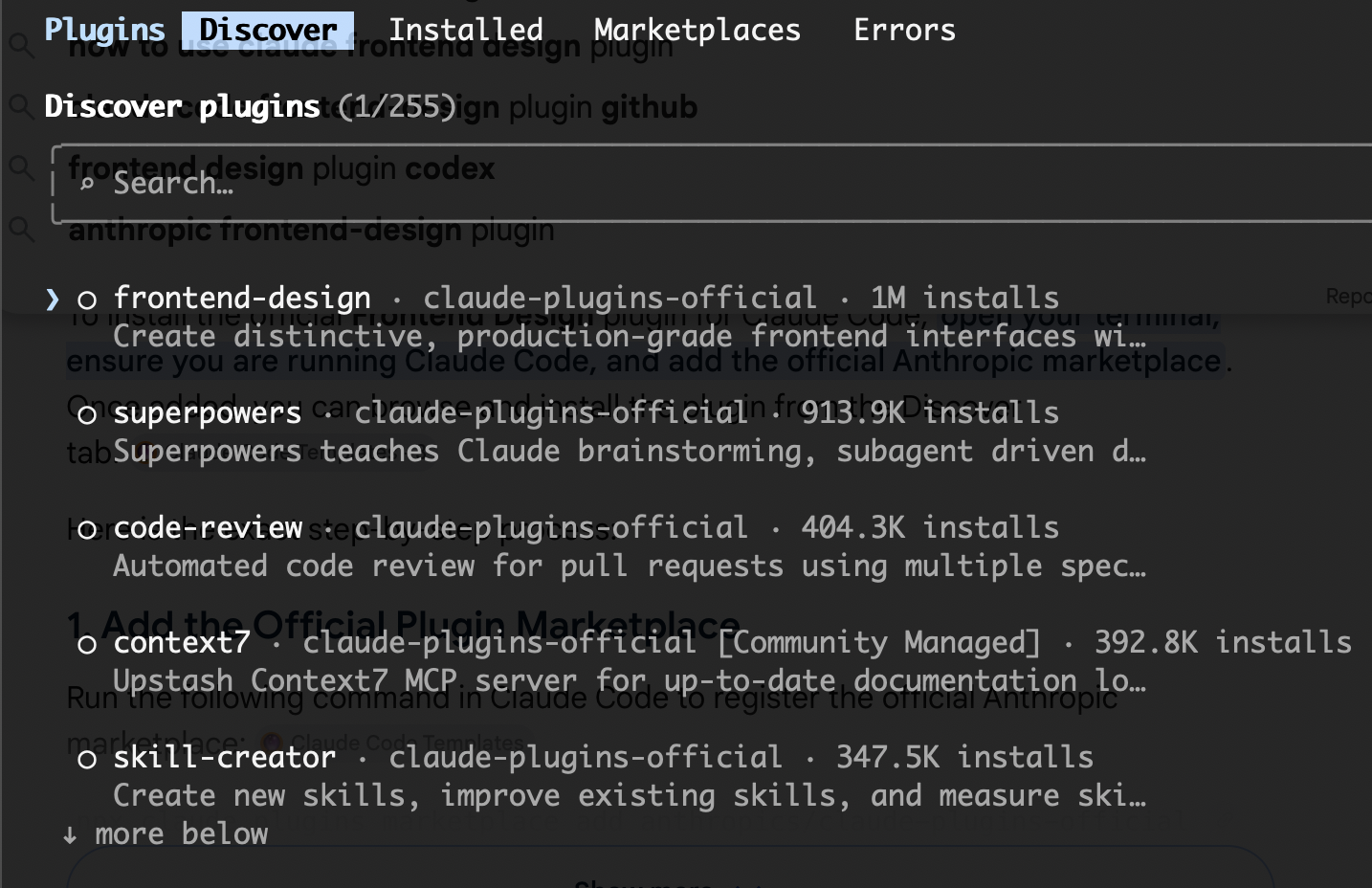Viewport: 1372px width, 888px height.
Task: Click the '392.8K installs' count text
Action: [1224, 642]
